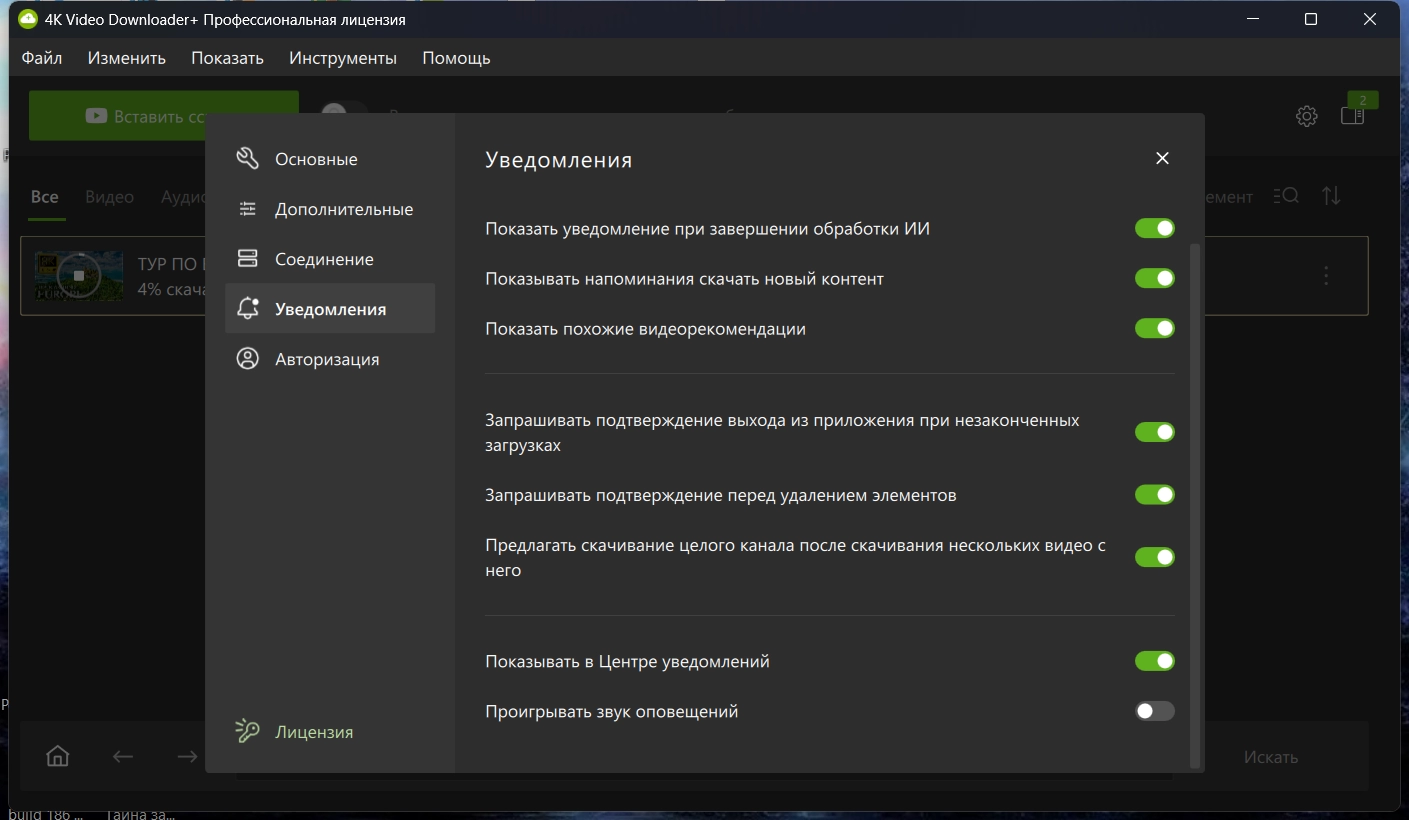The height and width of the screenshot is (820, 1409).
Task: Open the Показать menu
Action: tap(228, 58)
